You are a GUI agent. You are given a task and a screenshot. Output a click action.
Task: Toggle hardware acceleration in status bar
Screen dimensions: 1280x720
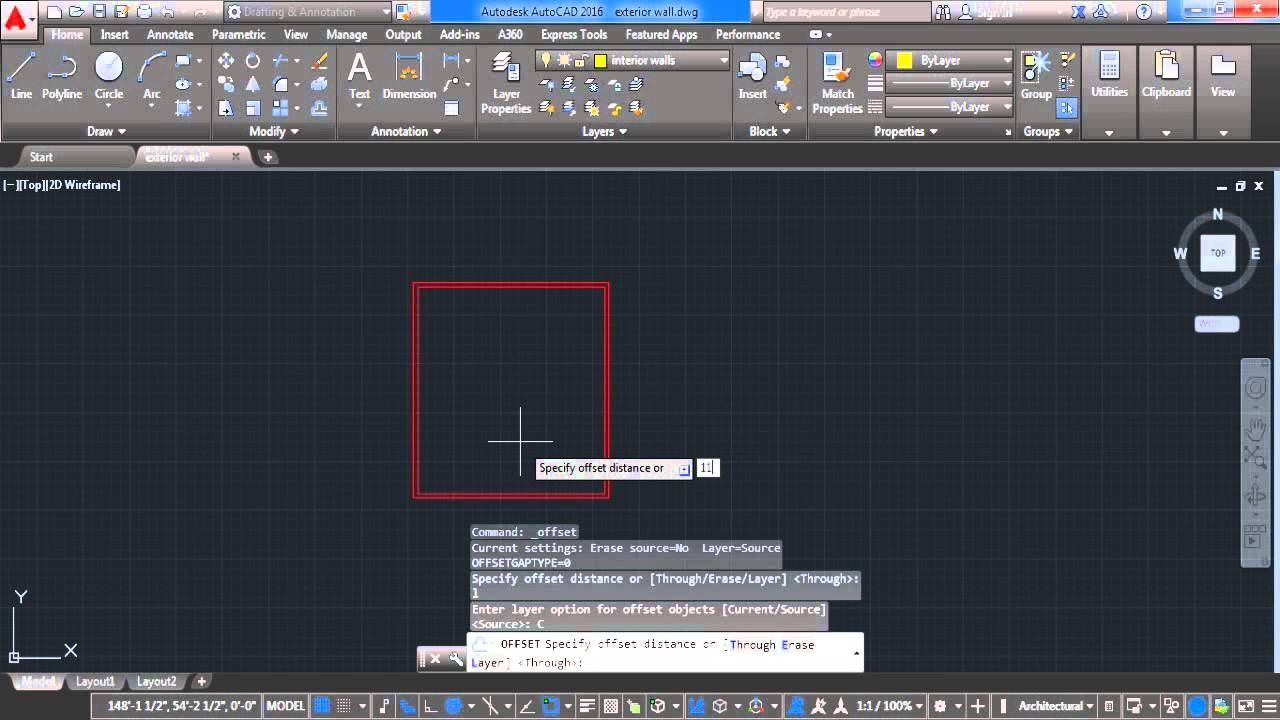click(x=1196, y=706)
